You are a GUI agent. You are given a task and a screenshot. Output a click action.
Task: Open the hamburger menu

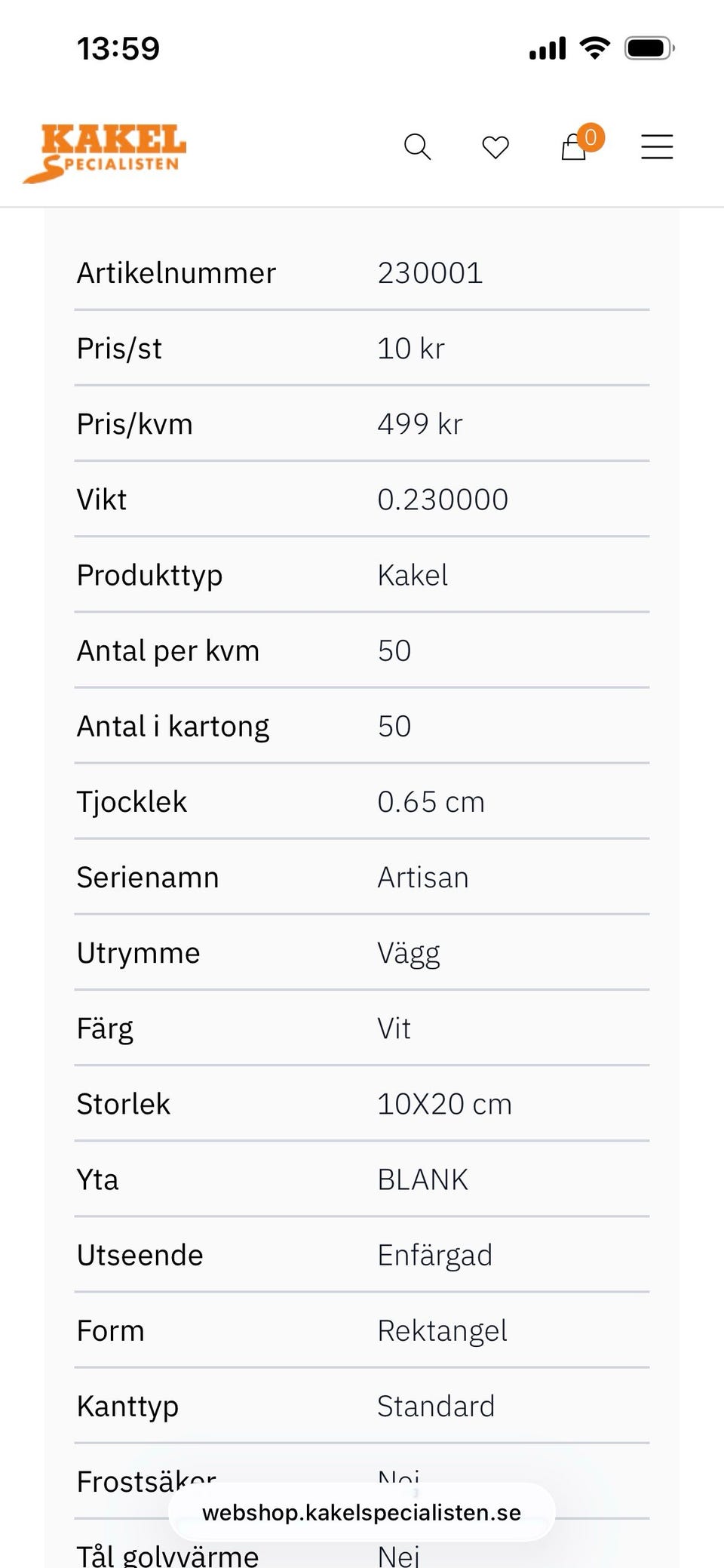click(657, 146)
